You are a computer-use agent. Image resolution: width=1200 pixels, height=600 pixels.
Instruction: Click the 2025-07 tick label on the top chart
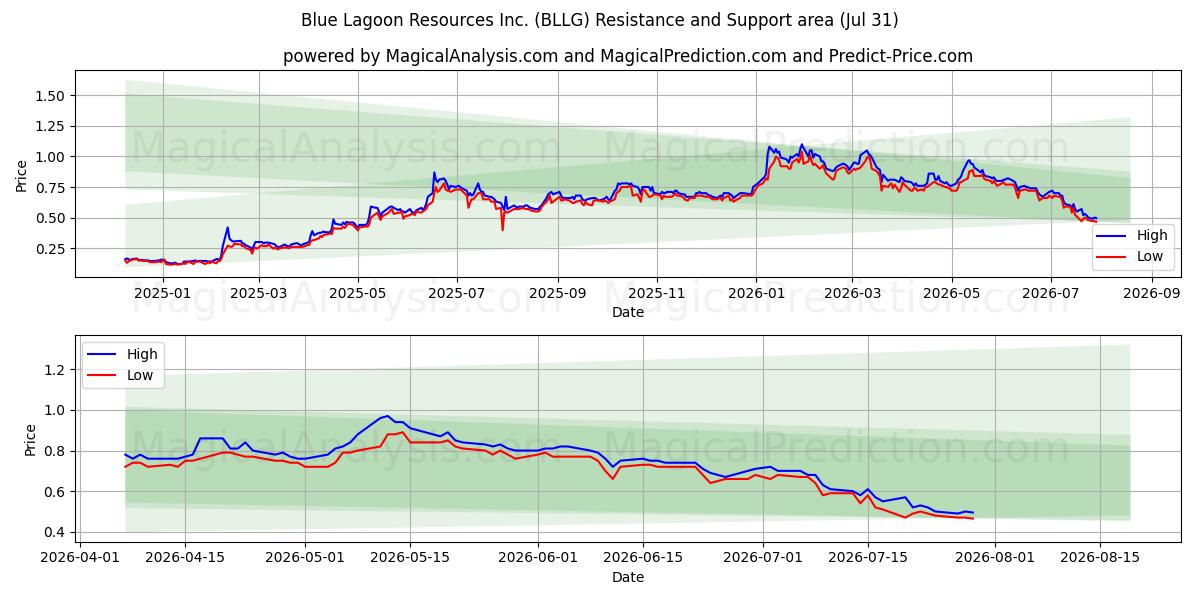[x=457, y=294]
